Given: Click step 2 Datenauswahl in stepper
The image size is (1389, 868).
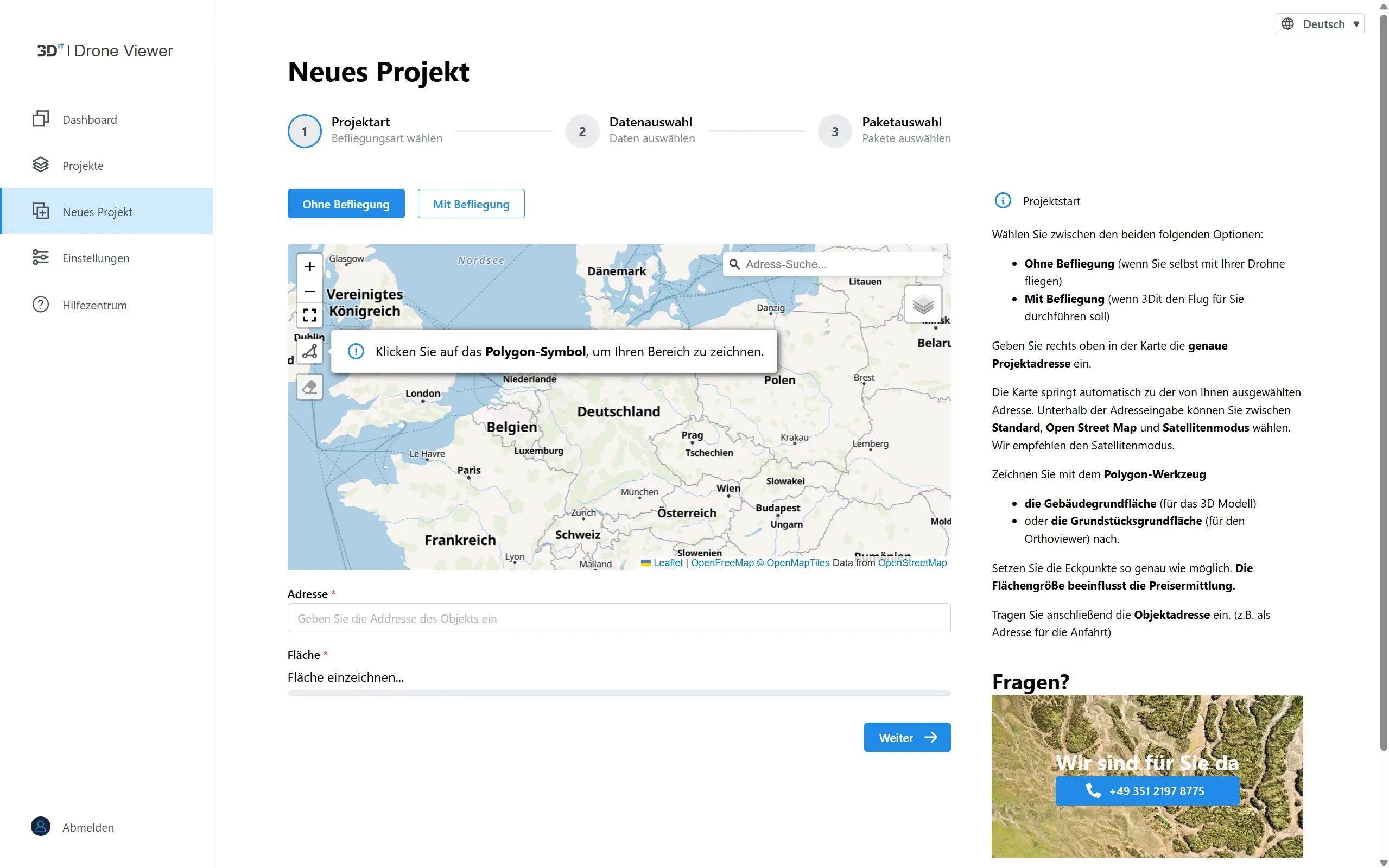Looking at the screenshot, I should (582, 131).
